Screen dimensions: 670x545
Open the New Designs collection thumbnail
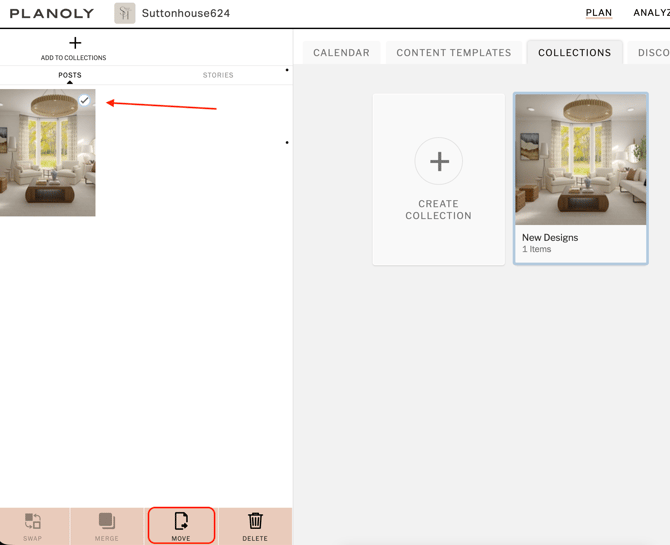(x=581, y=159)
